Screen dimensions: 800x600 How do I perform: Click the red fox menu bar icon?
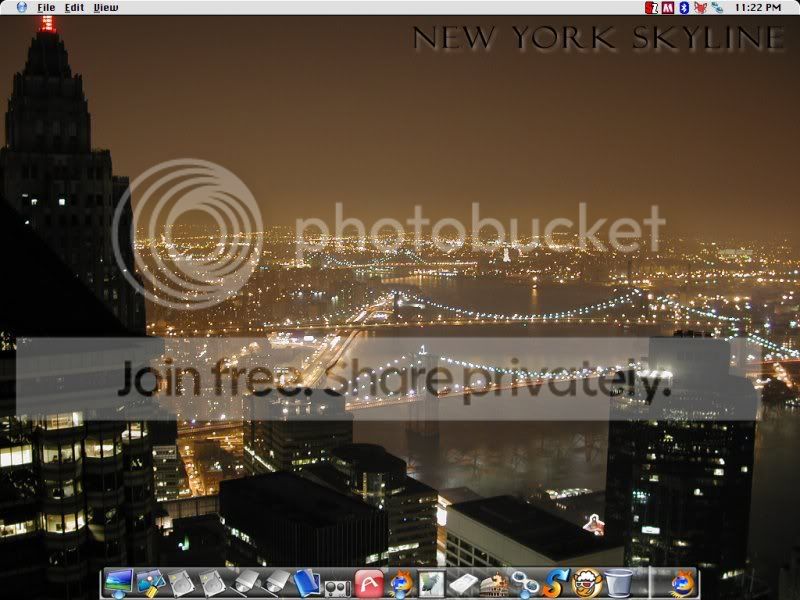point(700,7)
